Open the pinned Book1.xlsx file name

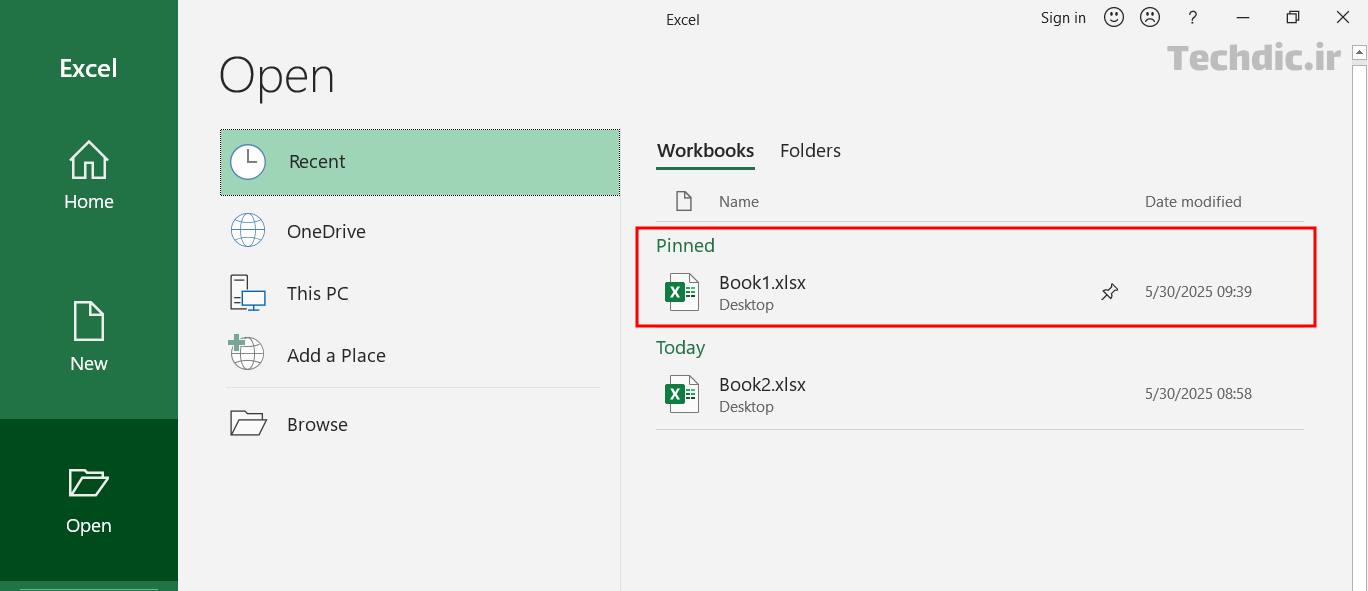(x=762, y=283)
